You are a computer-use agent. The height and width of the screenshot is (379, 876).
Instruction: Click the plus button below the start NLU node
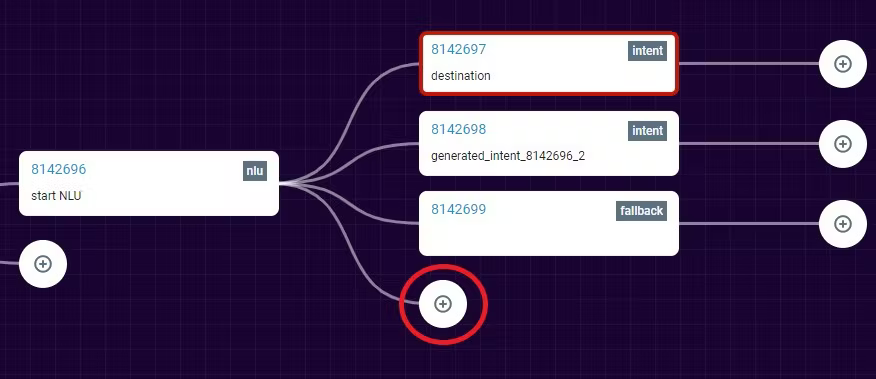point(43,264)
